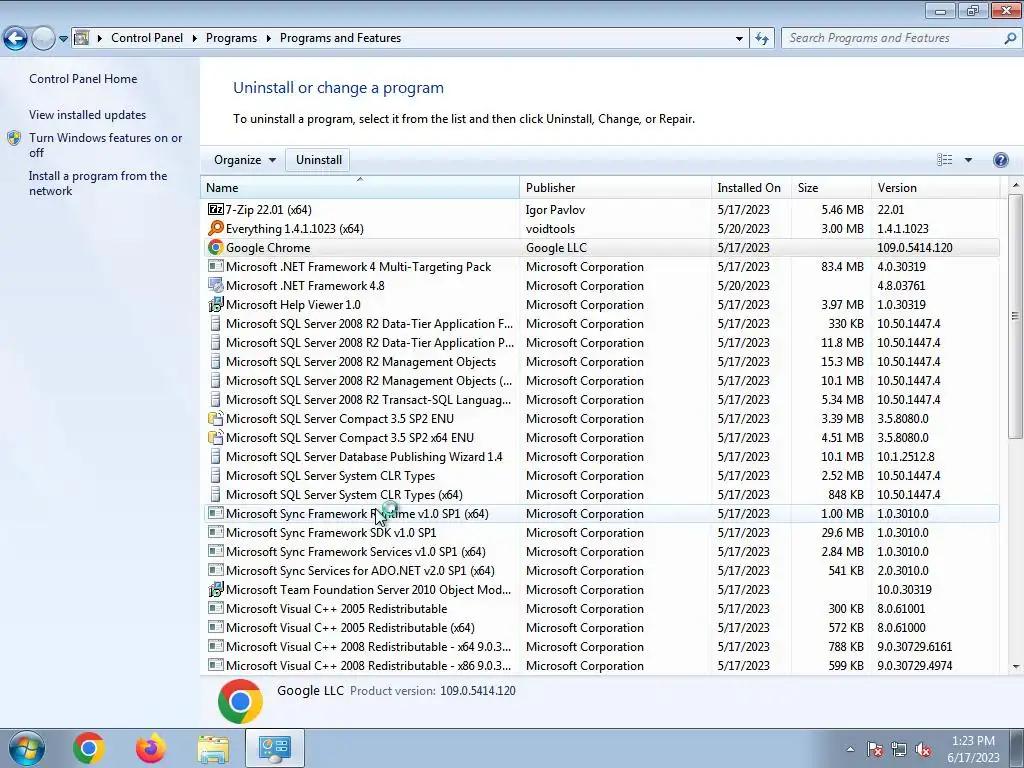Click the Microsoft Help Viewer 1.0 icon
This screenshot has width=1024, height=768.
pyautogui.click(x=216, y=304)
